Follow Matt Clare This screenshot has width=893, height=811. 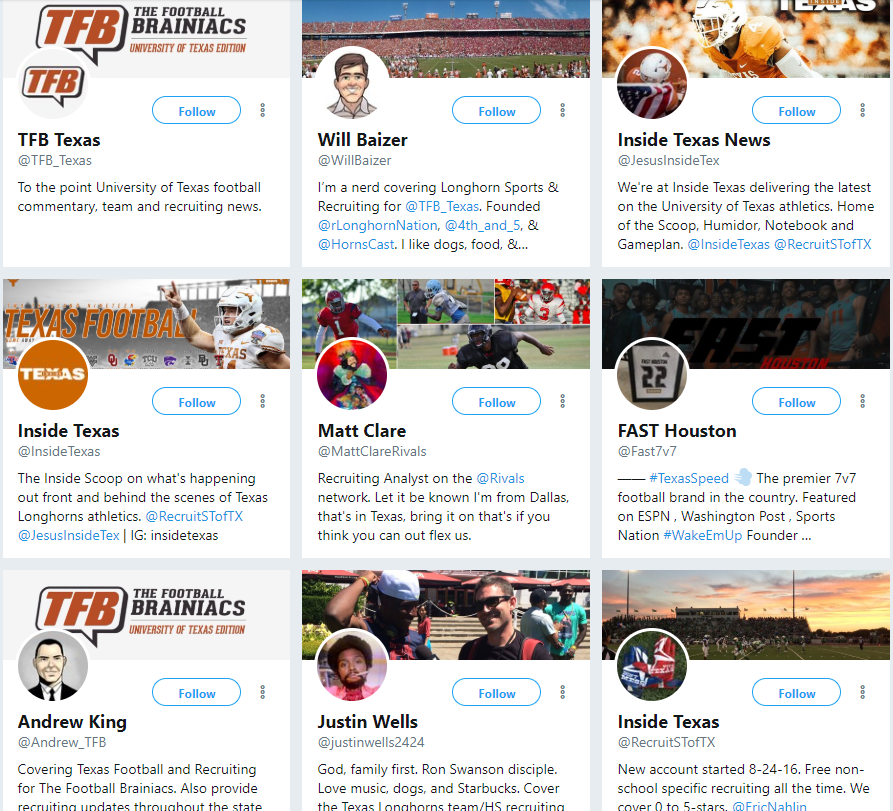497,402
